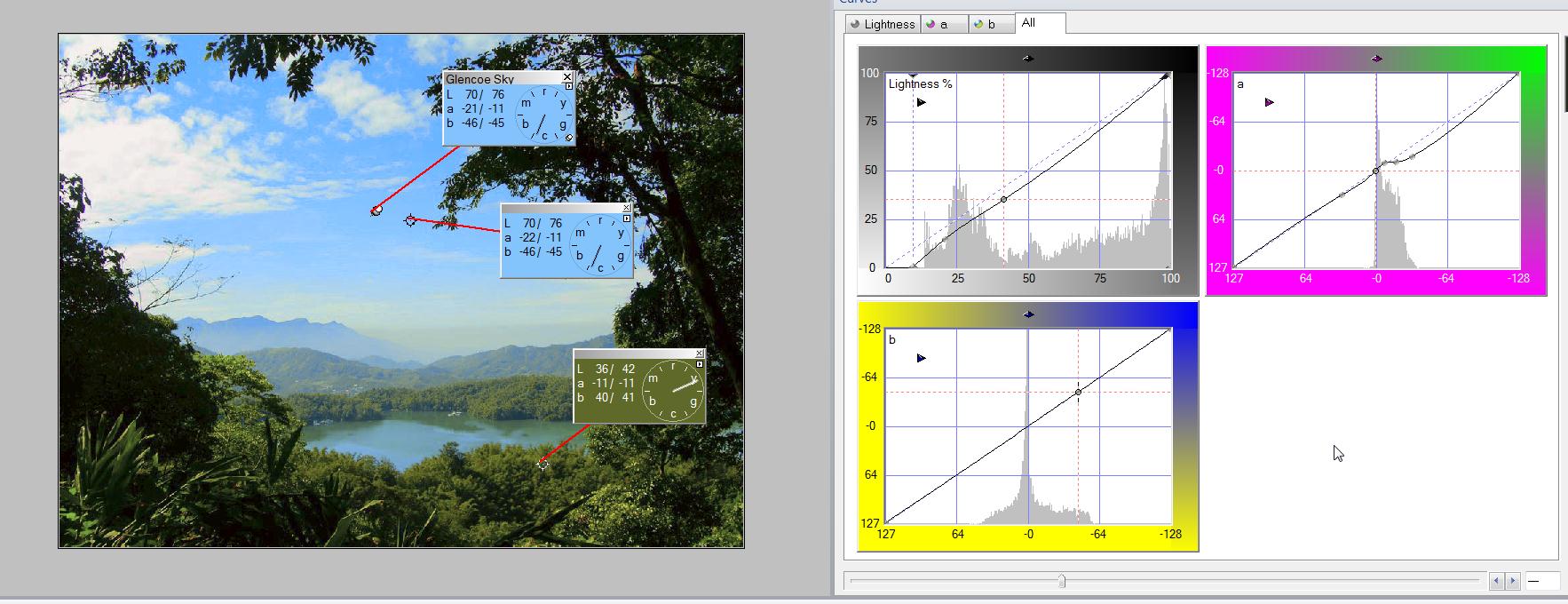Select the control point on 'b' curve
1568x604 pixels.
pos(1078,392)
